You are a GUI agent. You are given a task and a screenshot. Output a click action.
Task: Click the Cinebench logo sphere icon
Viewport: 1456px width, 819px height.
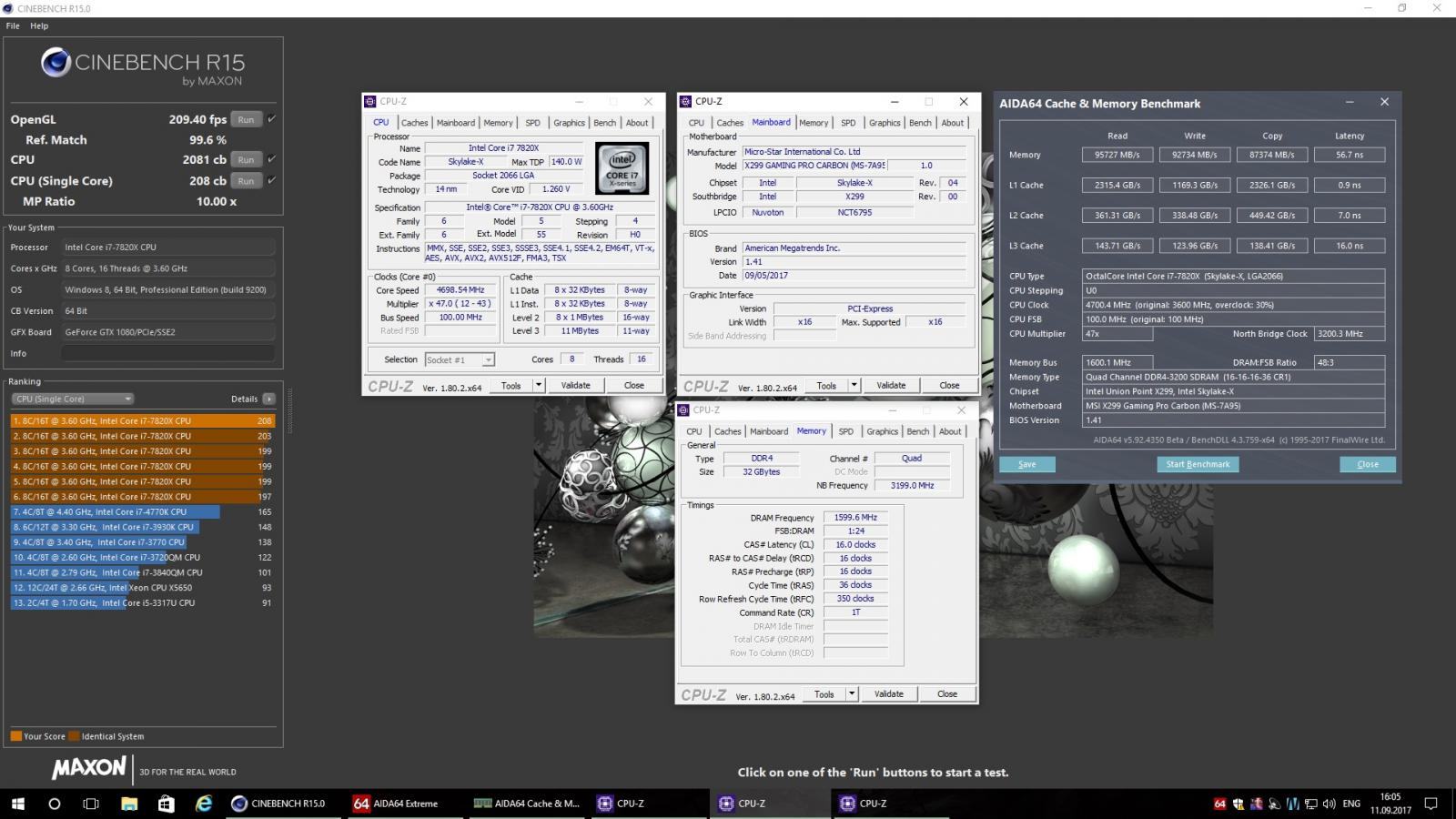56,63
